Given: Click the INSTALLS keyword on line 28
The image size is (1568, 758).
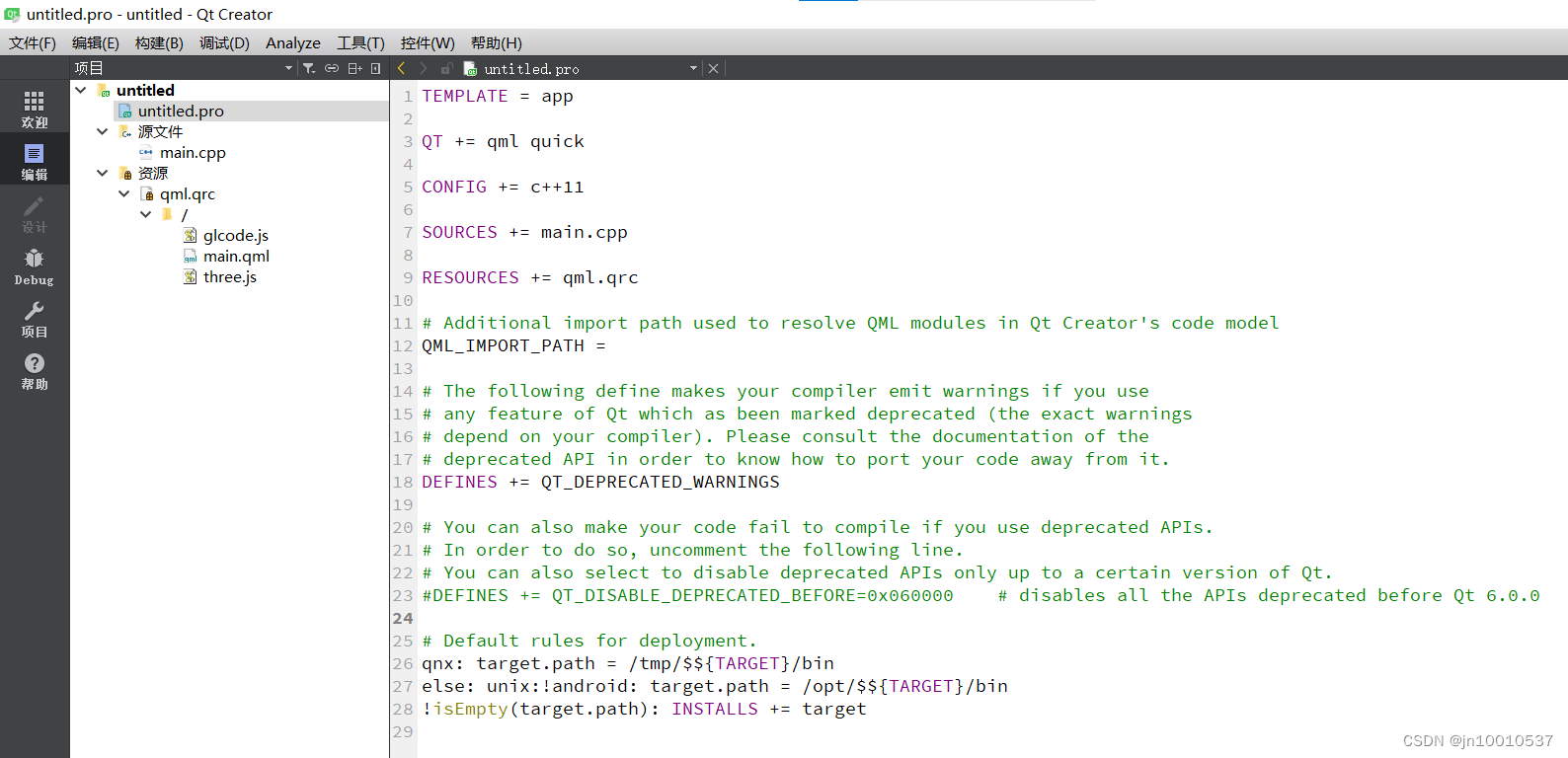Looking at the screenshot, I should (x=715, y=709).
